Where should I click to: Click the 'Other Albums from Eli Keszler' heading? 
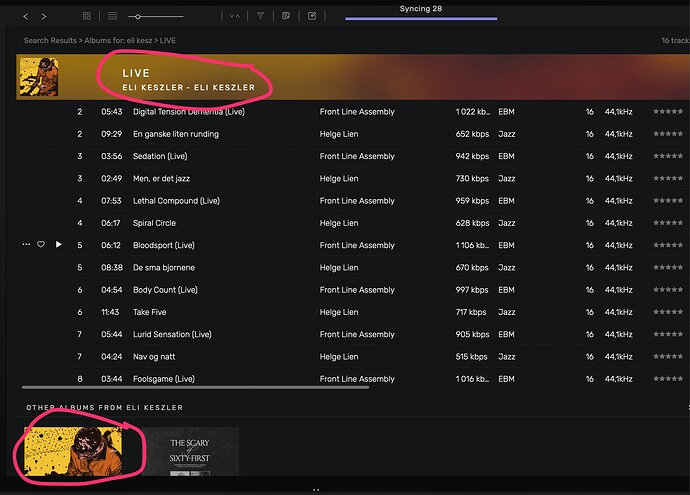click(x=105, y=408)
